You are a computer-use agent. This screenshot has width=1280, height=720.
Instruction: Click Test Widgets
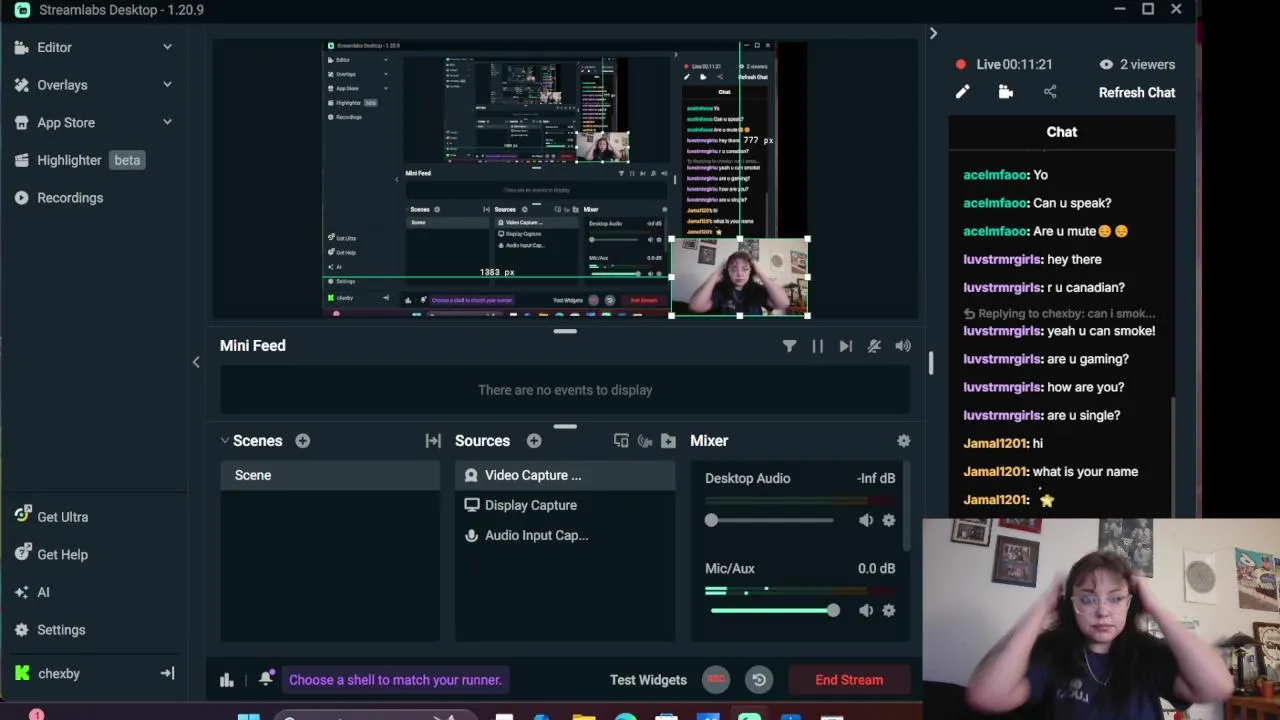(x=648, y=680)
